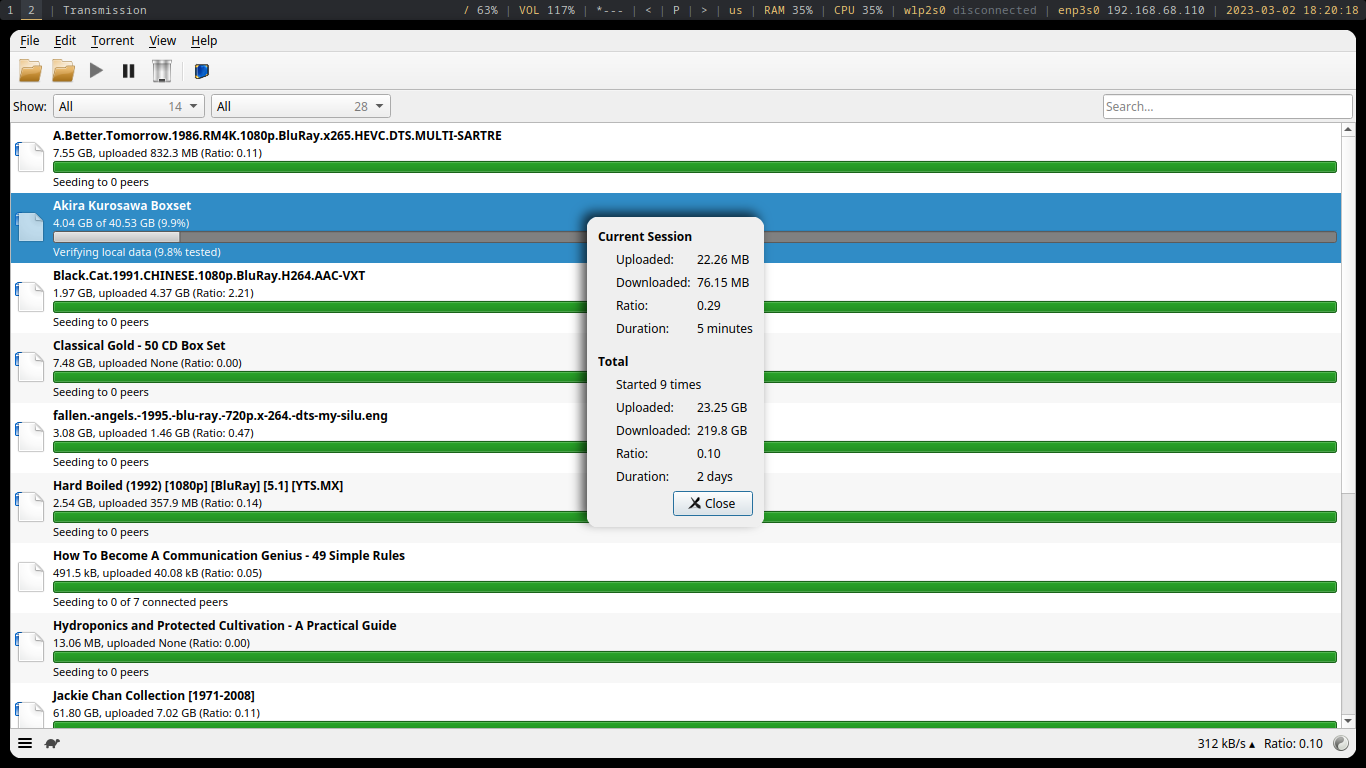
Task: Click the "Current Session" heading in dialog
Action: [x=645, y=237]
